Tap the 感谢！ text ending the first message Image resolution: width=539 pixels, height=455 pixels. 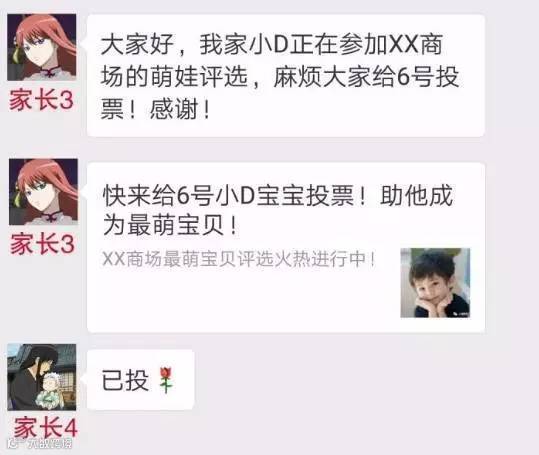[x=180, y=110]
